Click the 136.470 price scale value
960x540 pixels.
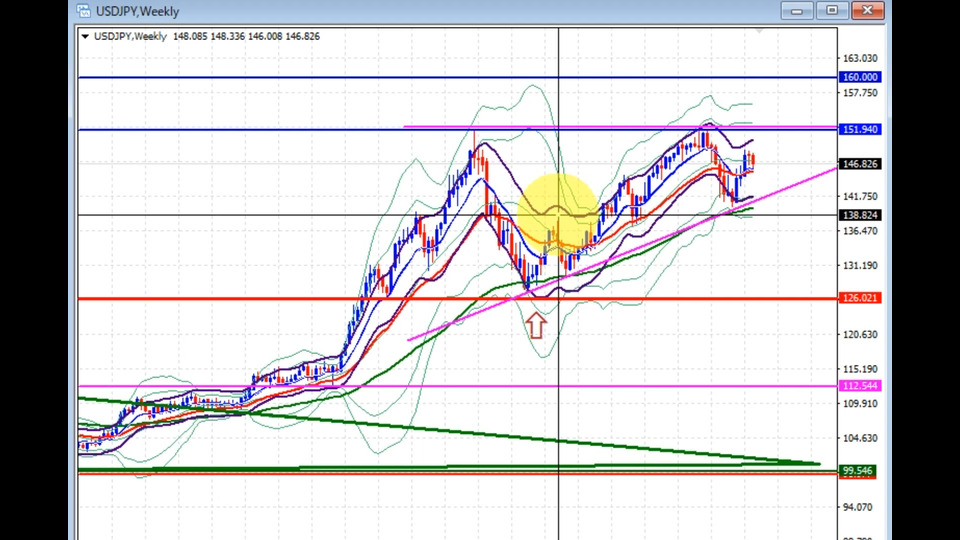point(860,231)
